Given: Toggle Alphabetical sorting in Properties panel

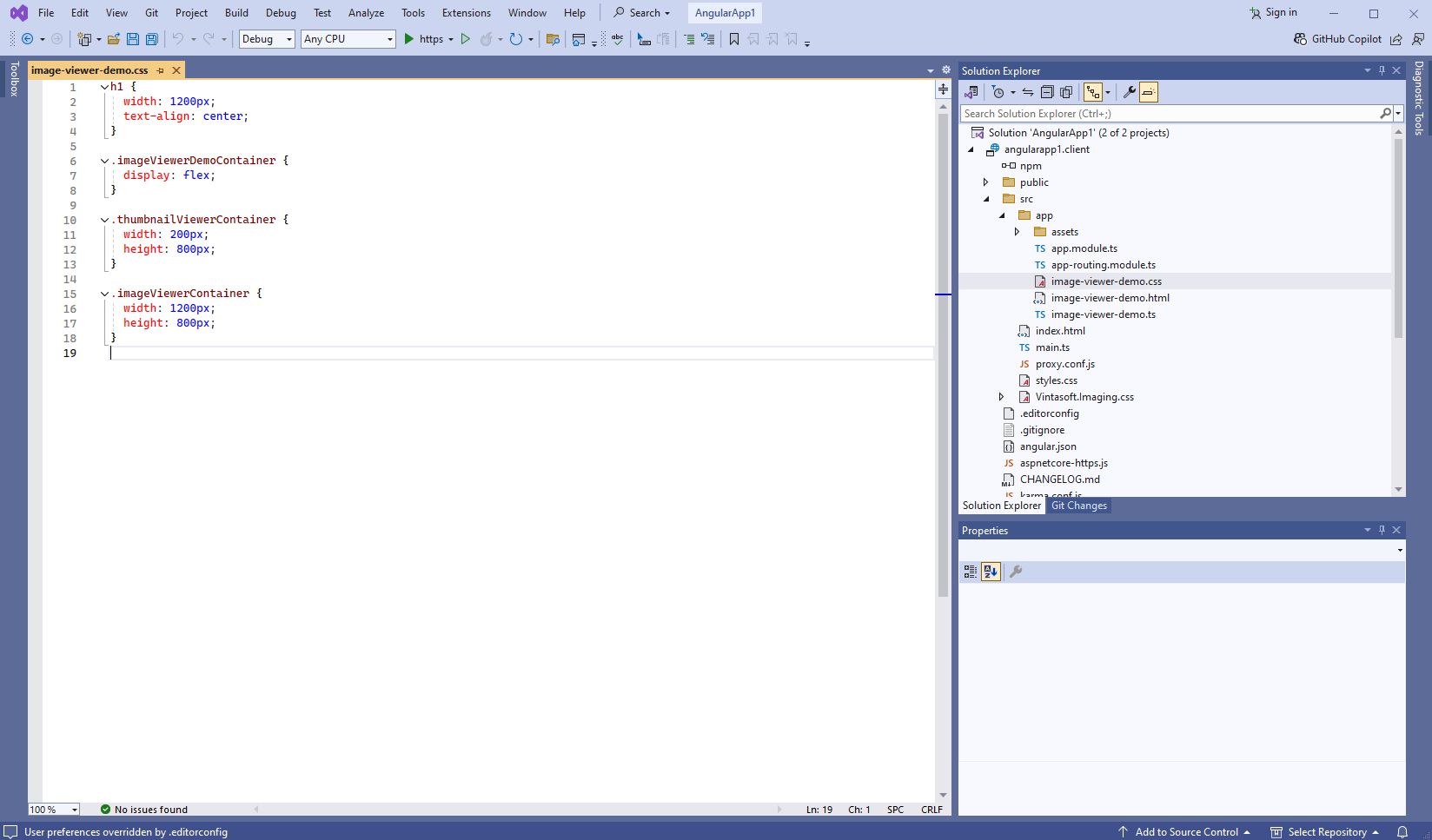Looking at the screenshot, I should point(991,572).
